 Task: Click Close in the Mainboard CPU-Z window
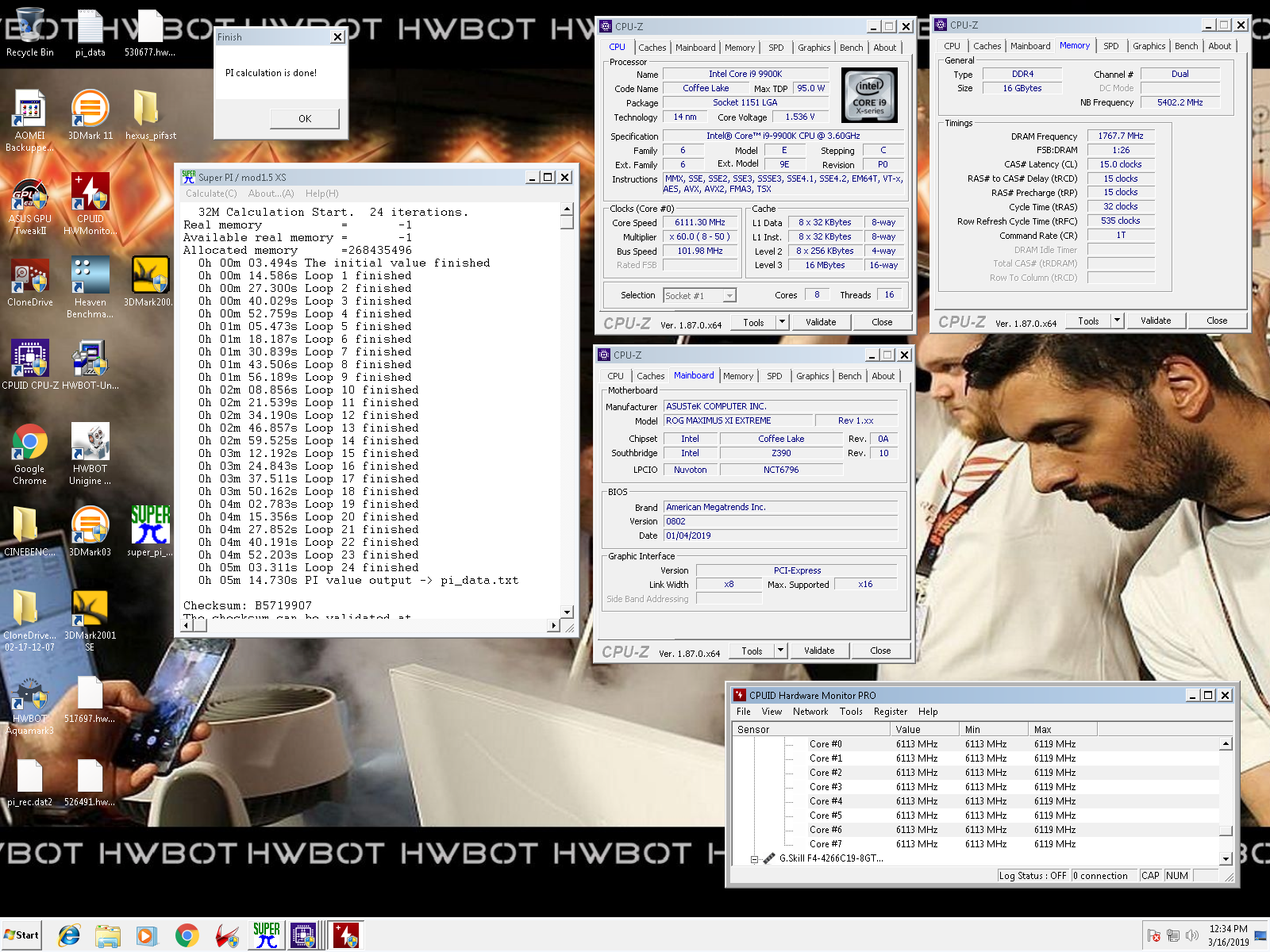pyautogui.click(x=880, y=651)
